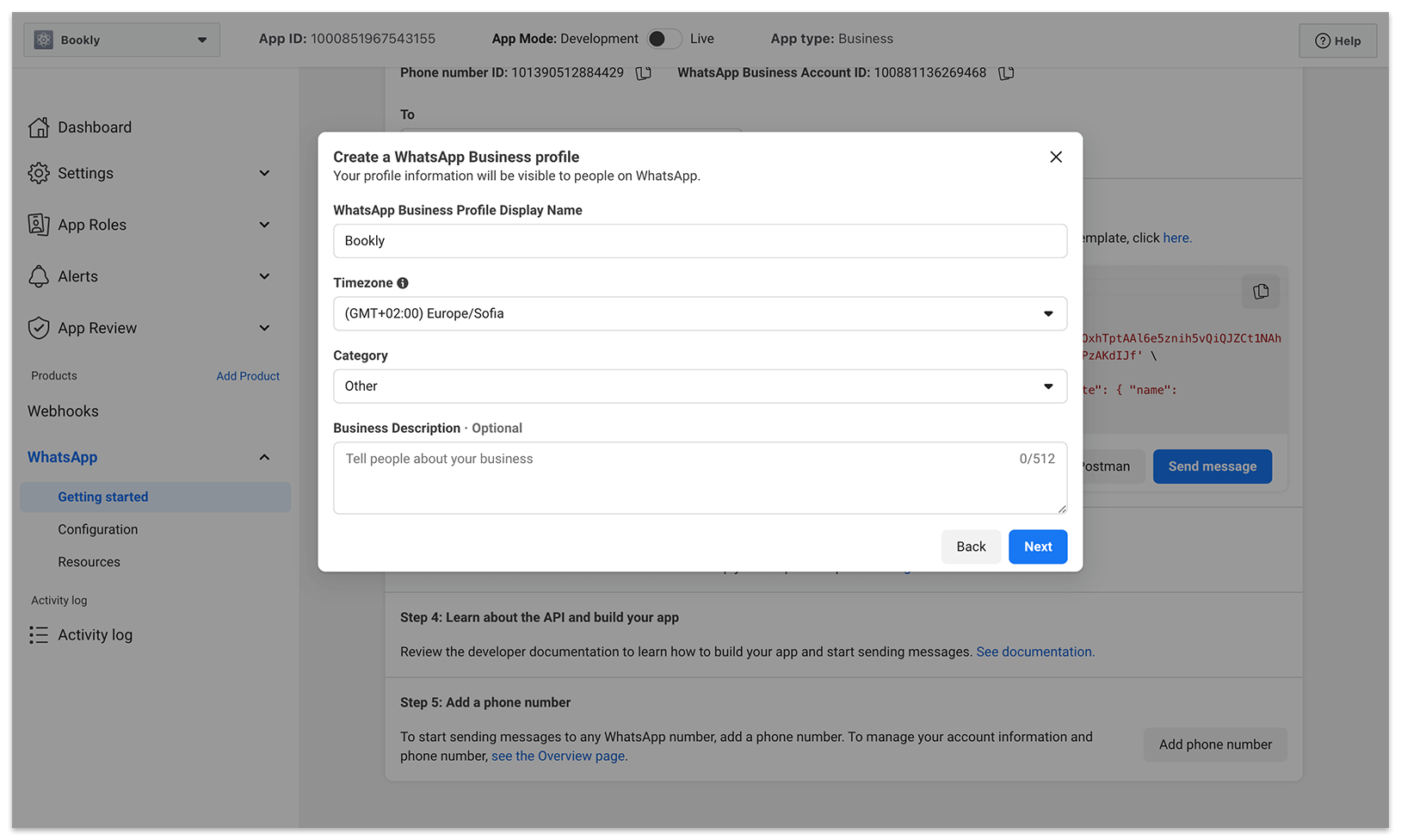Screen dimensions: 1401x840
Task: Open the See documentation link
Action: pos(1034,652)
